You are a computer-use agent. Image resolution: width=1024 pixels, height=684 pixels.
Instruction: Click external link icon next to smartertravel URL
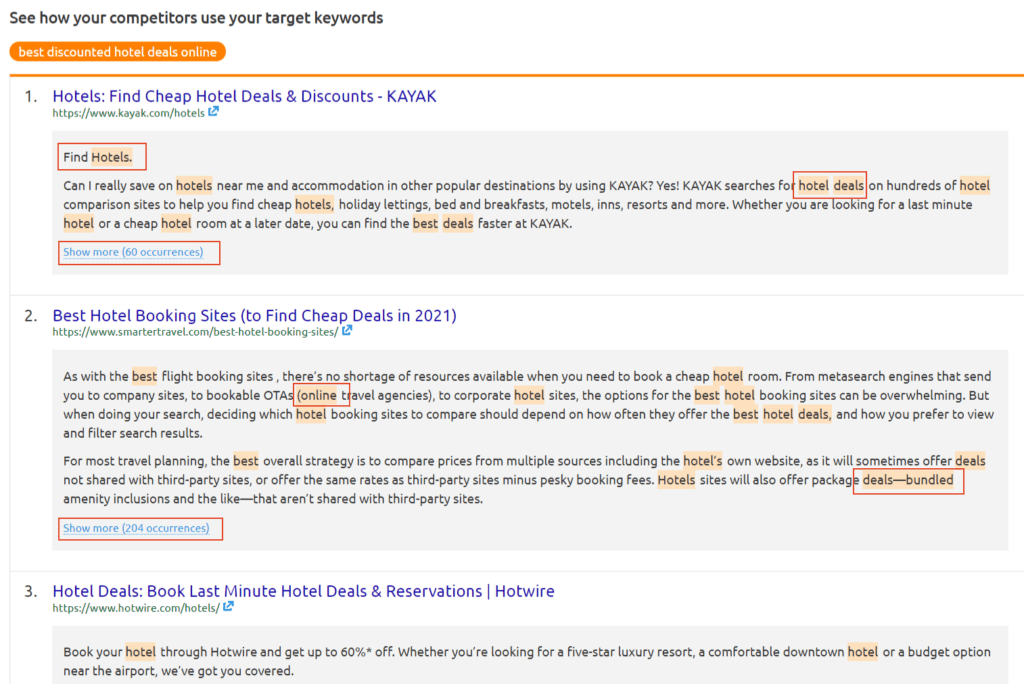click(347, 331)
